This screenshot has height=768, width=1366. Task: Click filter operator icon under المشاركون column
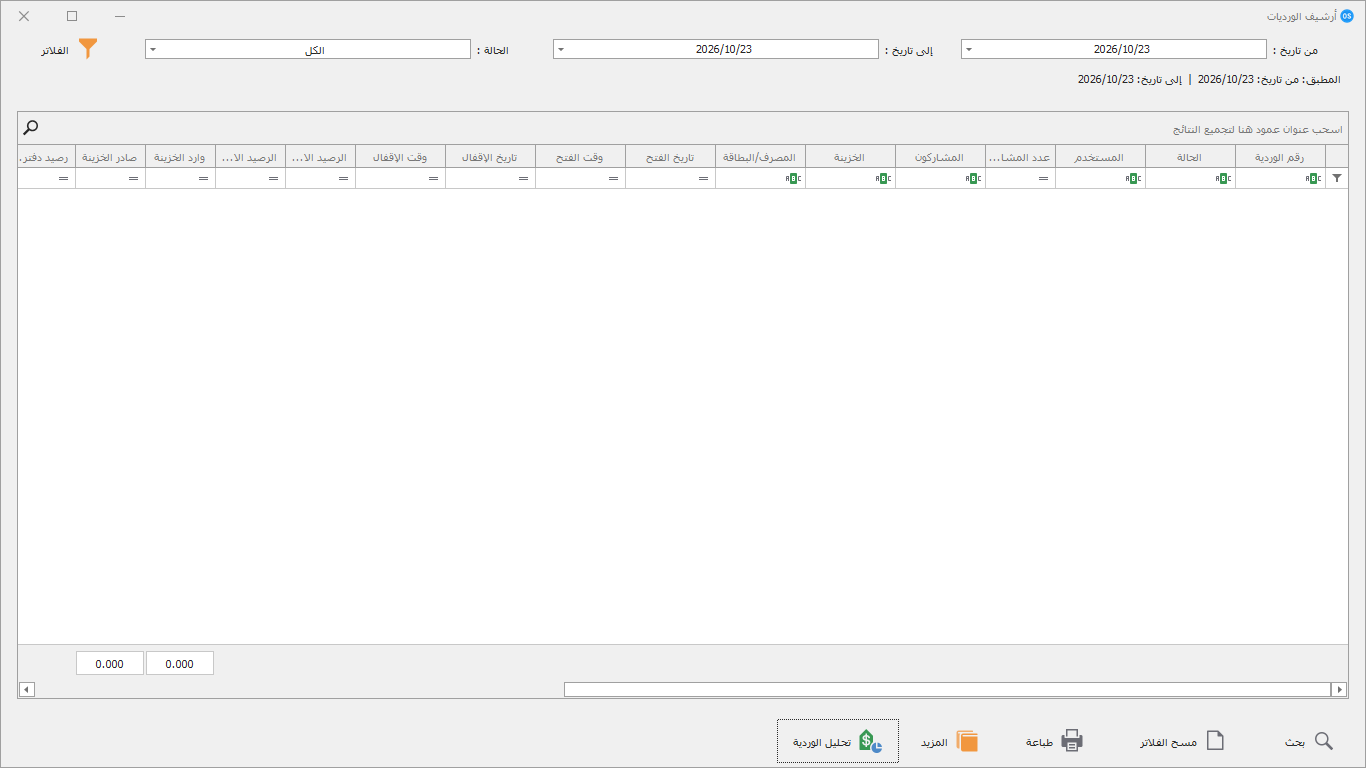click(974, 178)
